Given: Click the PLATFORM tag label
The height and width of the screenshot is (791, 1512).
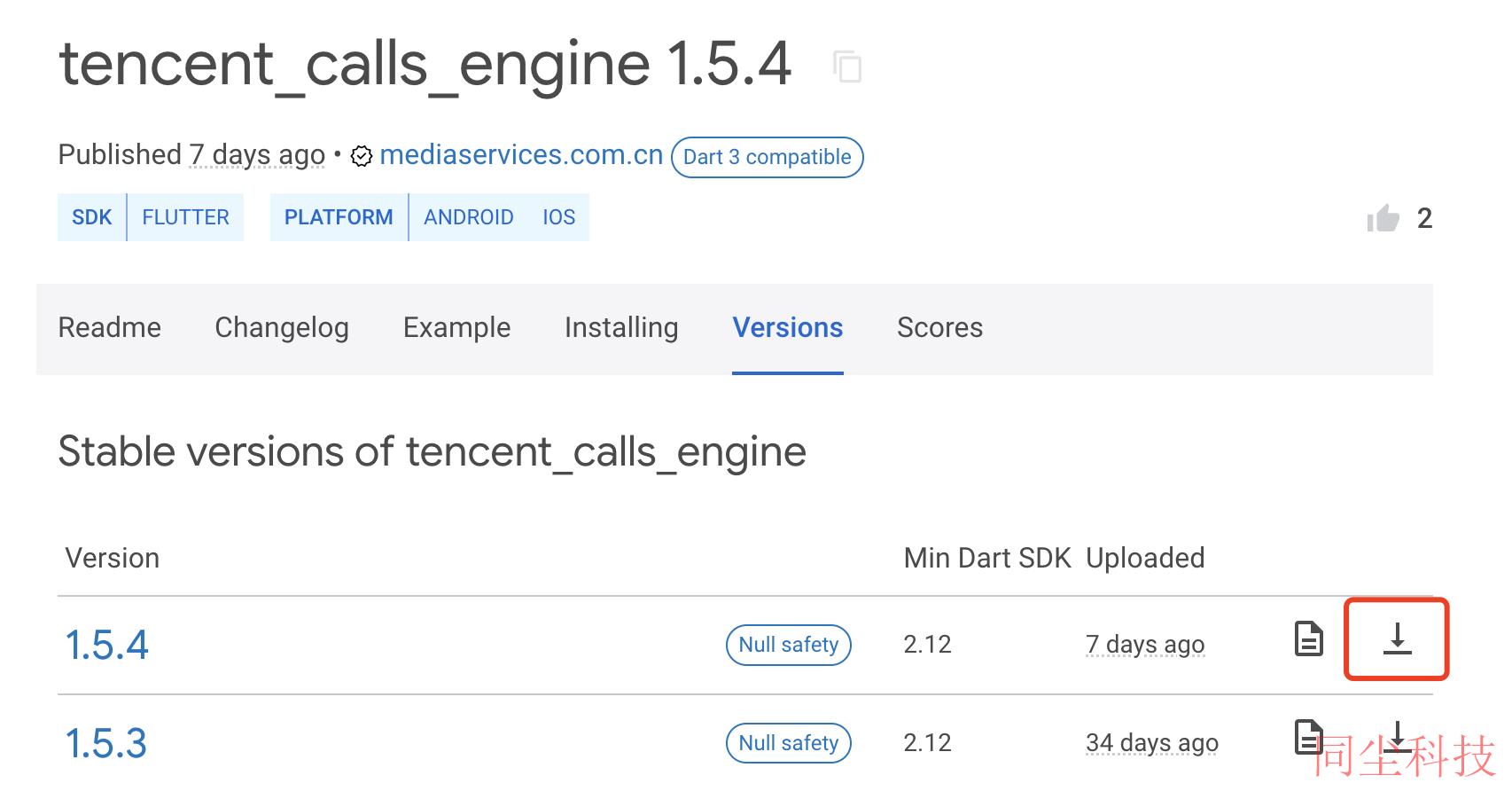Looking at the screenshot, I should (x=339, y=217).
